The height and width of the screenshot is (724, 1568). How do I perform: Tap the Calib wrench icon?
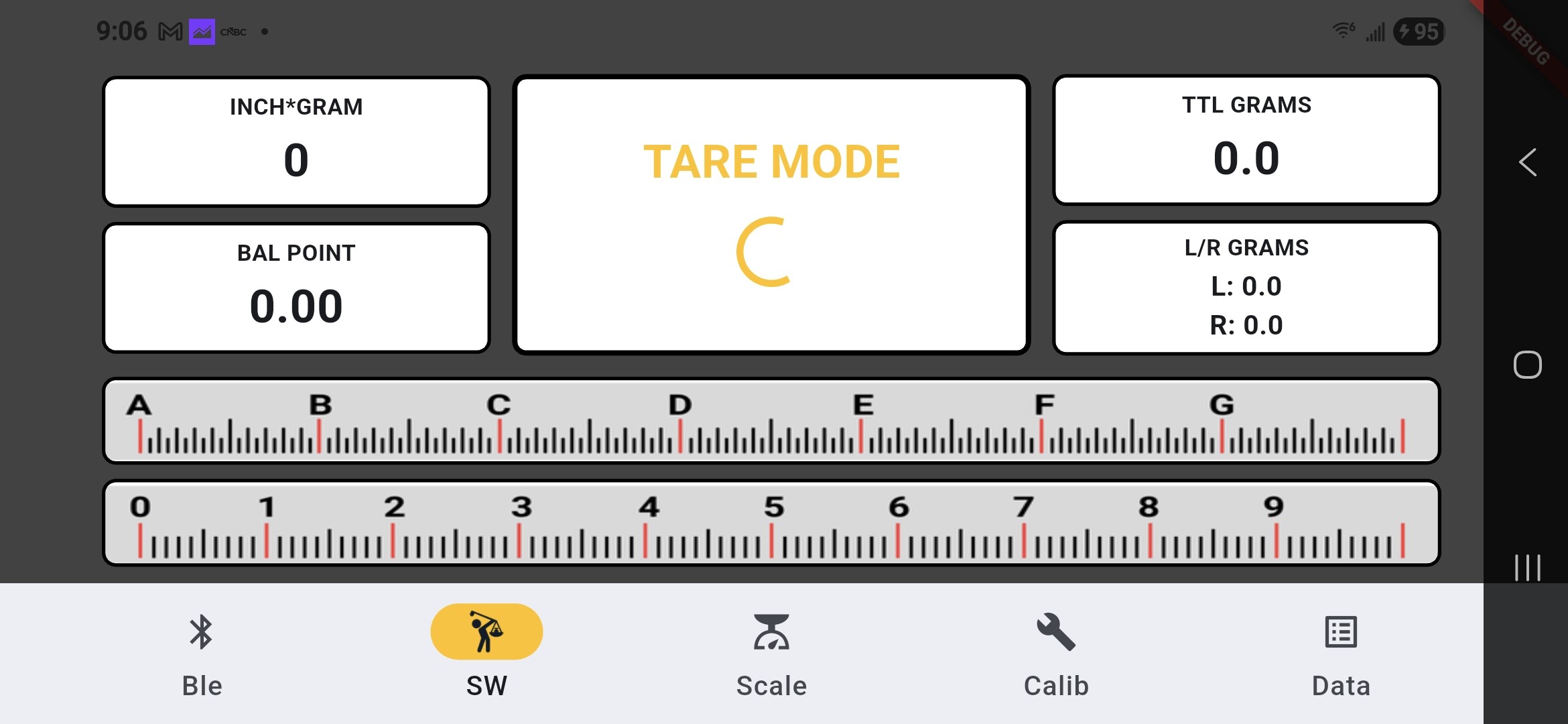point(1056,632)
